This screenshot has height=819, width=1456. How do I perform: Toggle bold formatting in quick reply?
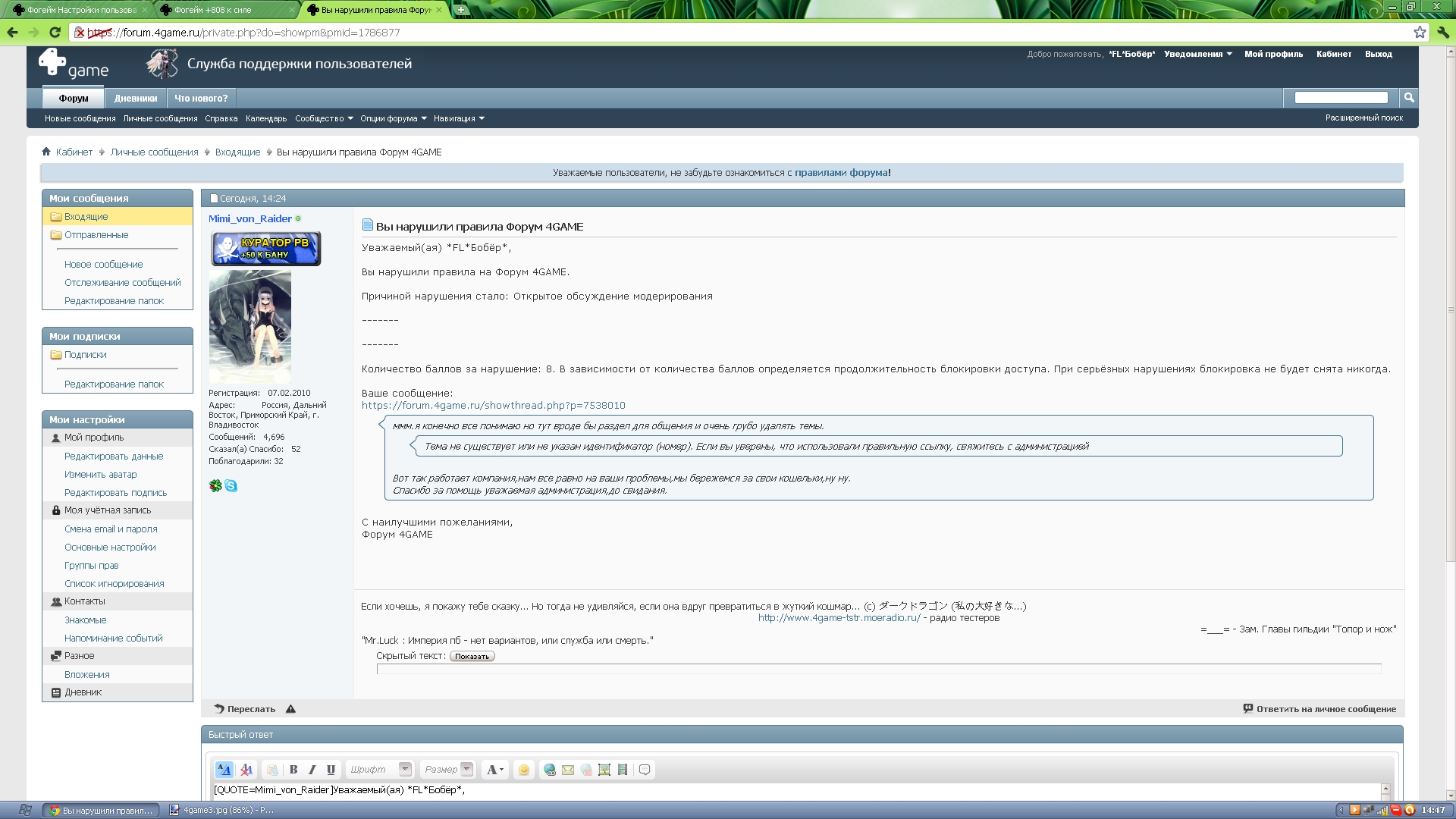click(x=293, y=770)
